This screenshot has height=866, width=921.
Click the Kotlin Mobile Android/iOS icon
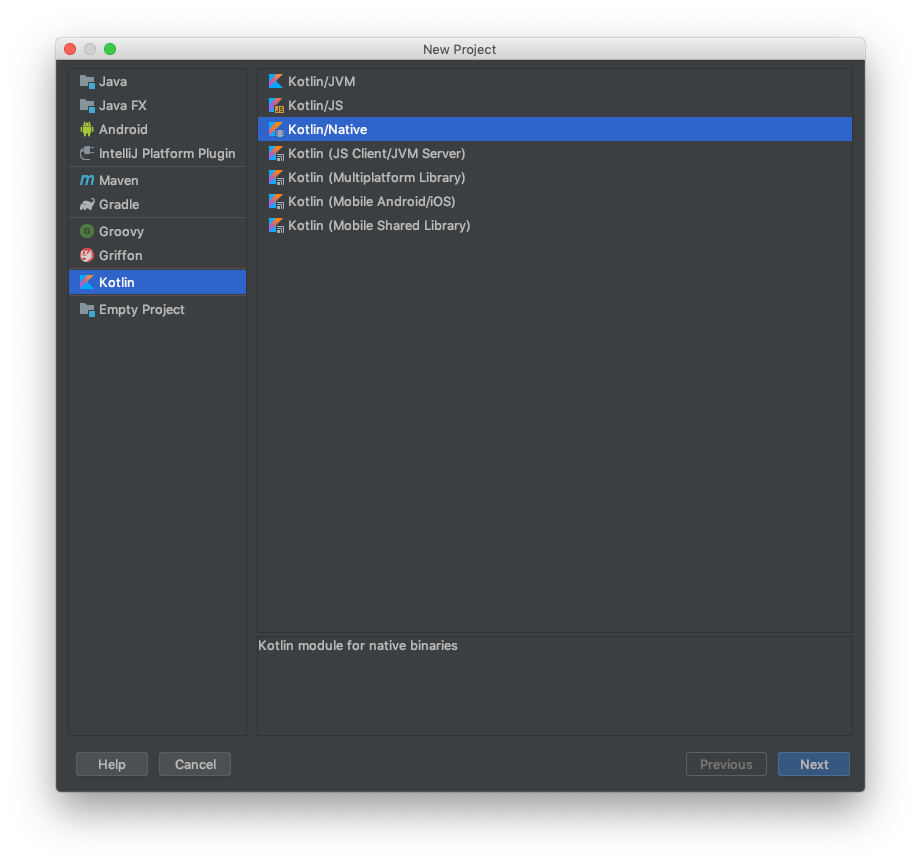pos(276,202)
